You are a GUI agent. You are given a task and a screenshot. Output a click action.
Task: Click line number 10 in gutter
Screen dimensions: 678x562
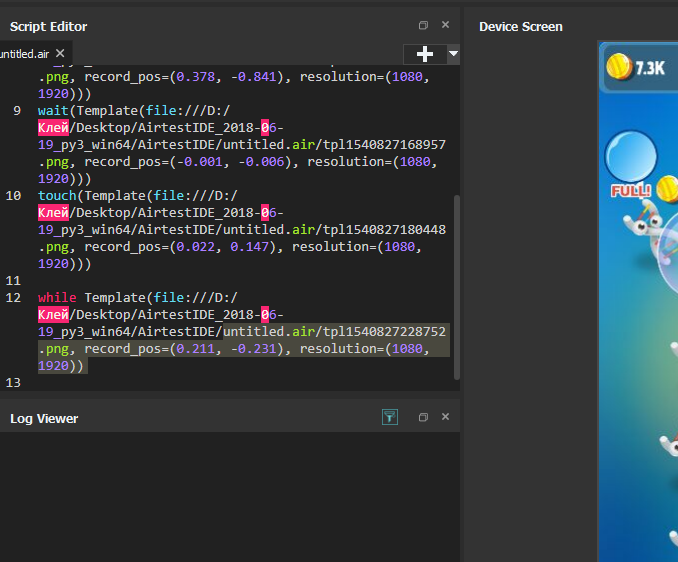point(13,195)
